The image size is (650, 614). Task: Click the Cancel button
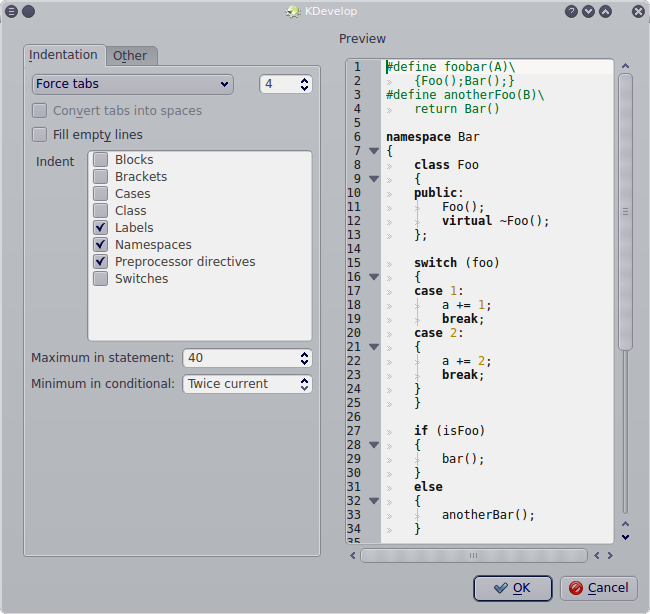[599, 588]
